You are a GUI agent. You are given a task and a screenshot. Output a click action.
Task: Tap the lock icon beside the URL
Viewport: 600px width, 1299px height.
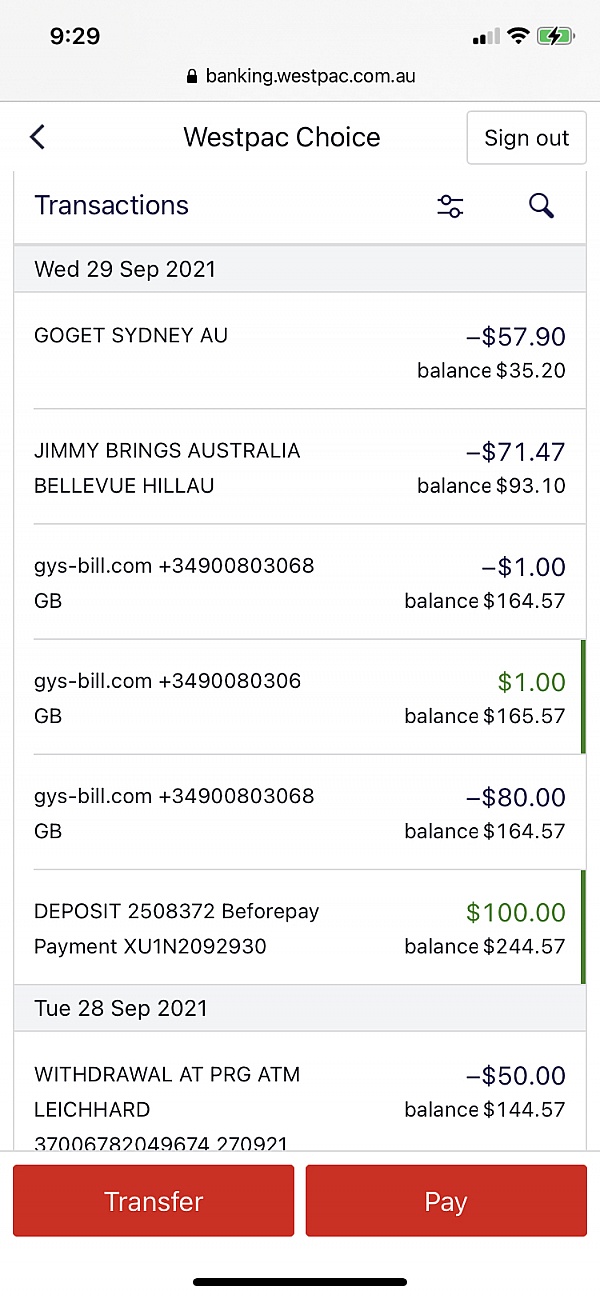coord(193,77)
